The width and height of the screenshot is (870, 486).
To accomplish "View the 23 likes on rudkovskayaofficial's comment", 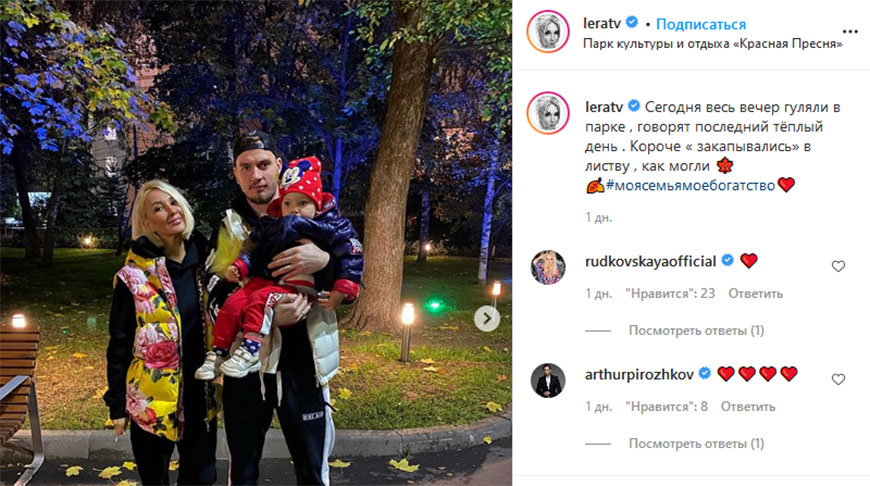I will (x=670, y=293).
